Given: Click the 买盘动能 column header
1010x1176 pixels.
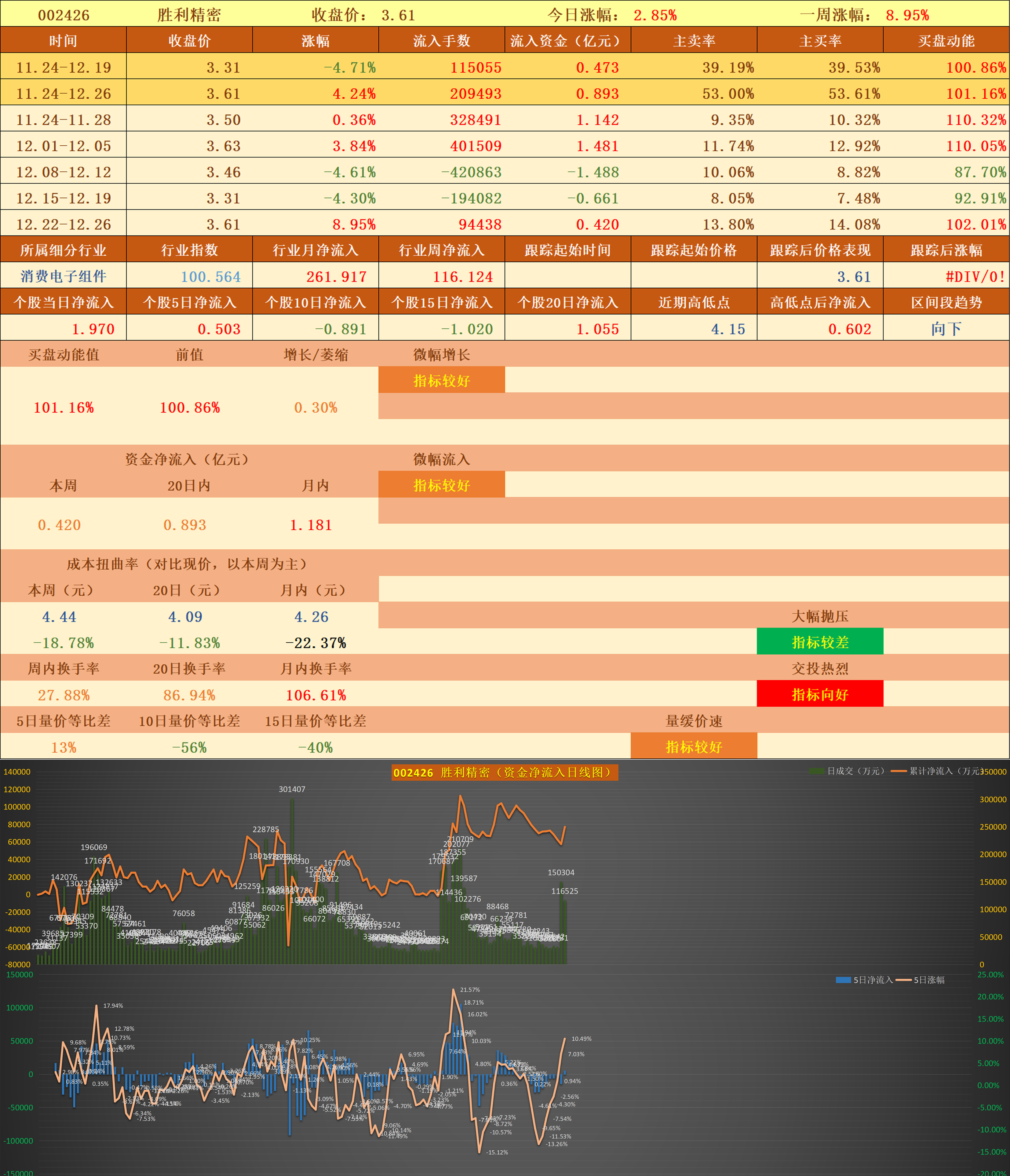Looking at the screenshot, I should (x=946, y=41).
